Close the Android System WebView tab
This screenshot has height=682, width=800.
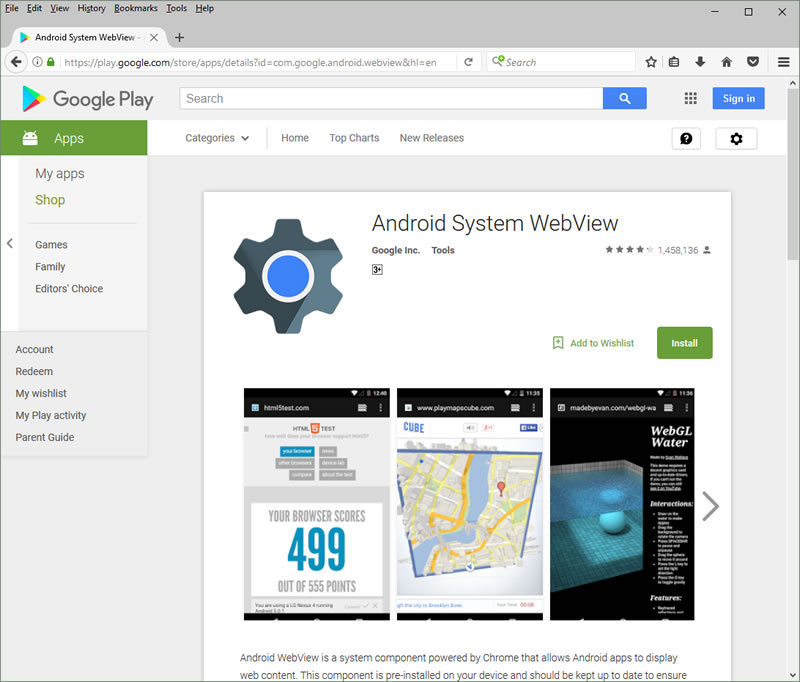154,37
